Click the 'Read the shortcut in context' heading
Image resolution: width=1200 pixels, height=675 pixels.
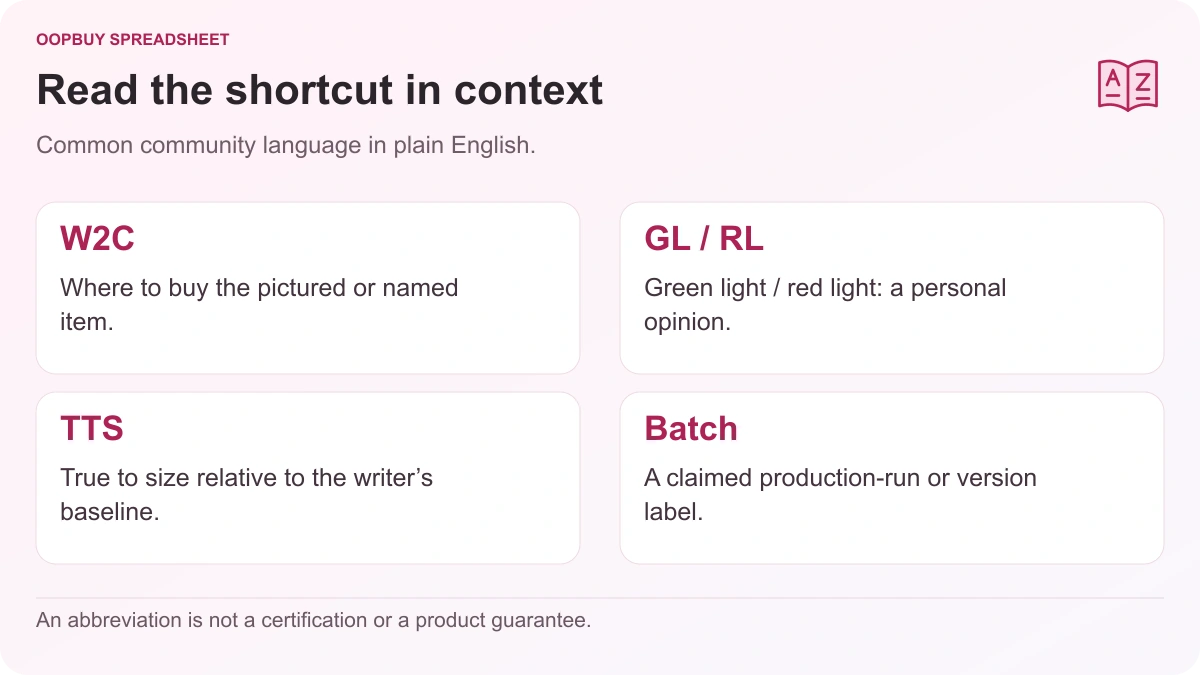(320, 90)
